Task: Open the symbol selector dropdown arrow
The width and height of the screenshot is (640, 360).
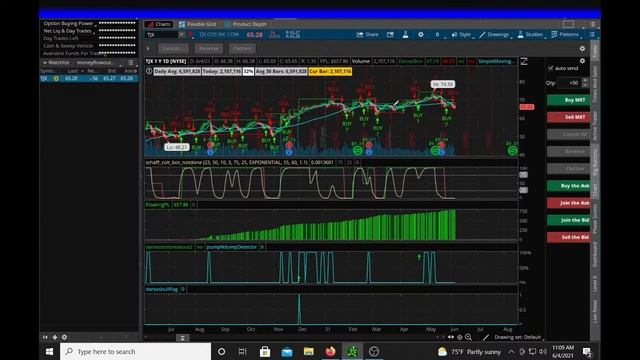Action: 182,35
